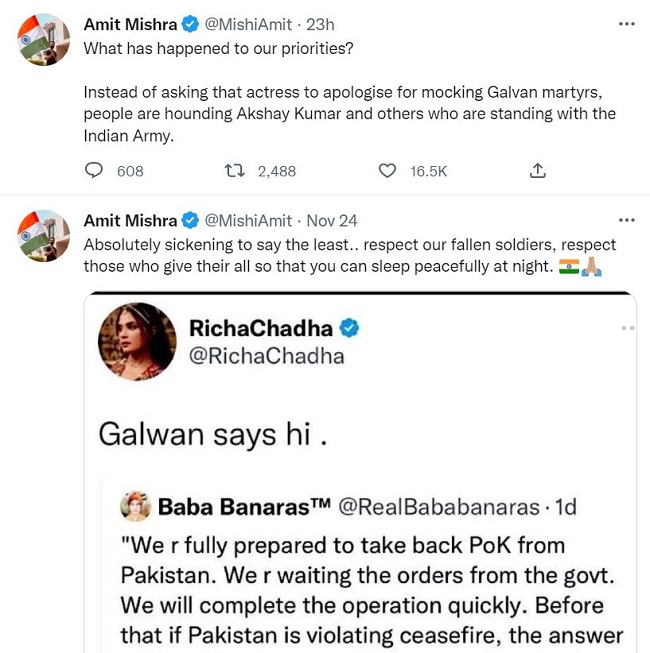Image resolution: width=650 pixels, height=653 pixels.
Task: Open the 23h timestamp link
Action: 320,24
